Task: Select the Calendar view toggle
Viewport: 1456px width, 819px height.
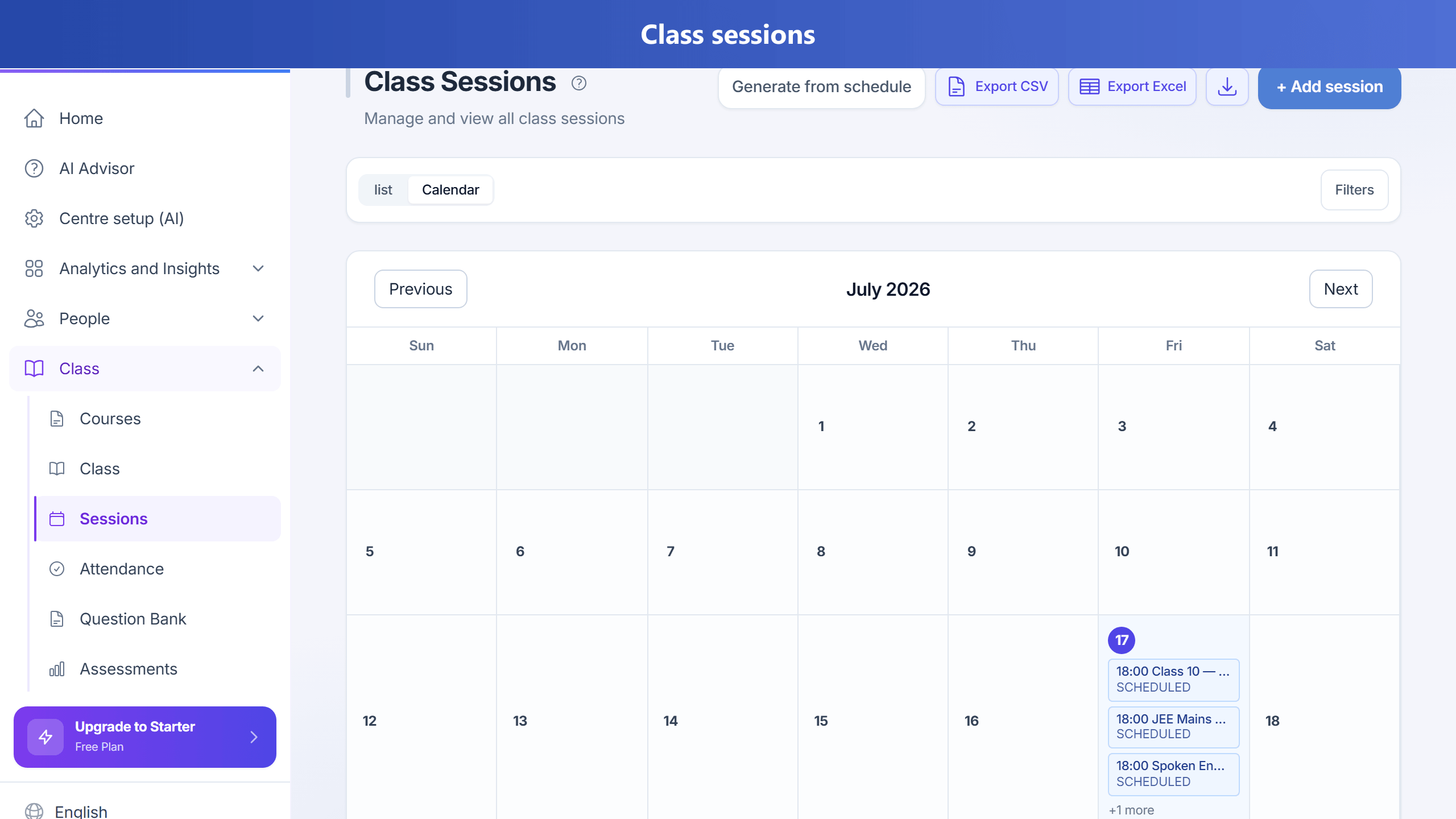Action: click(450, 190)
